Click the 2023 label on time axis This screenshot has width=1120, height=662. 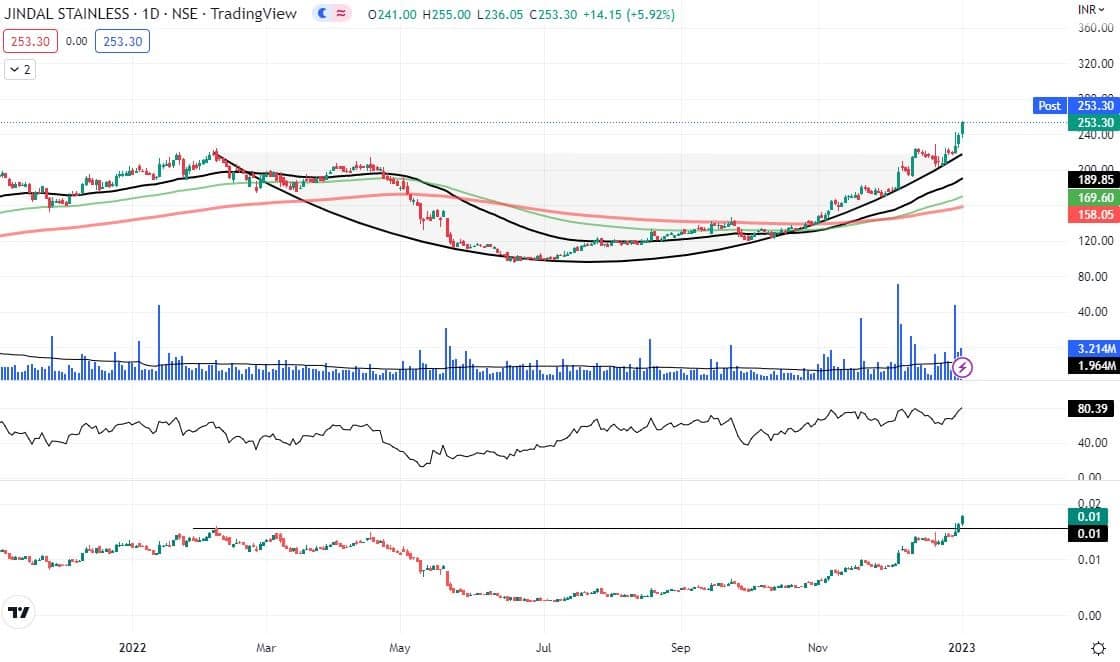[x=960, y=648]
